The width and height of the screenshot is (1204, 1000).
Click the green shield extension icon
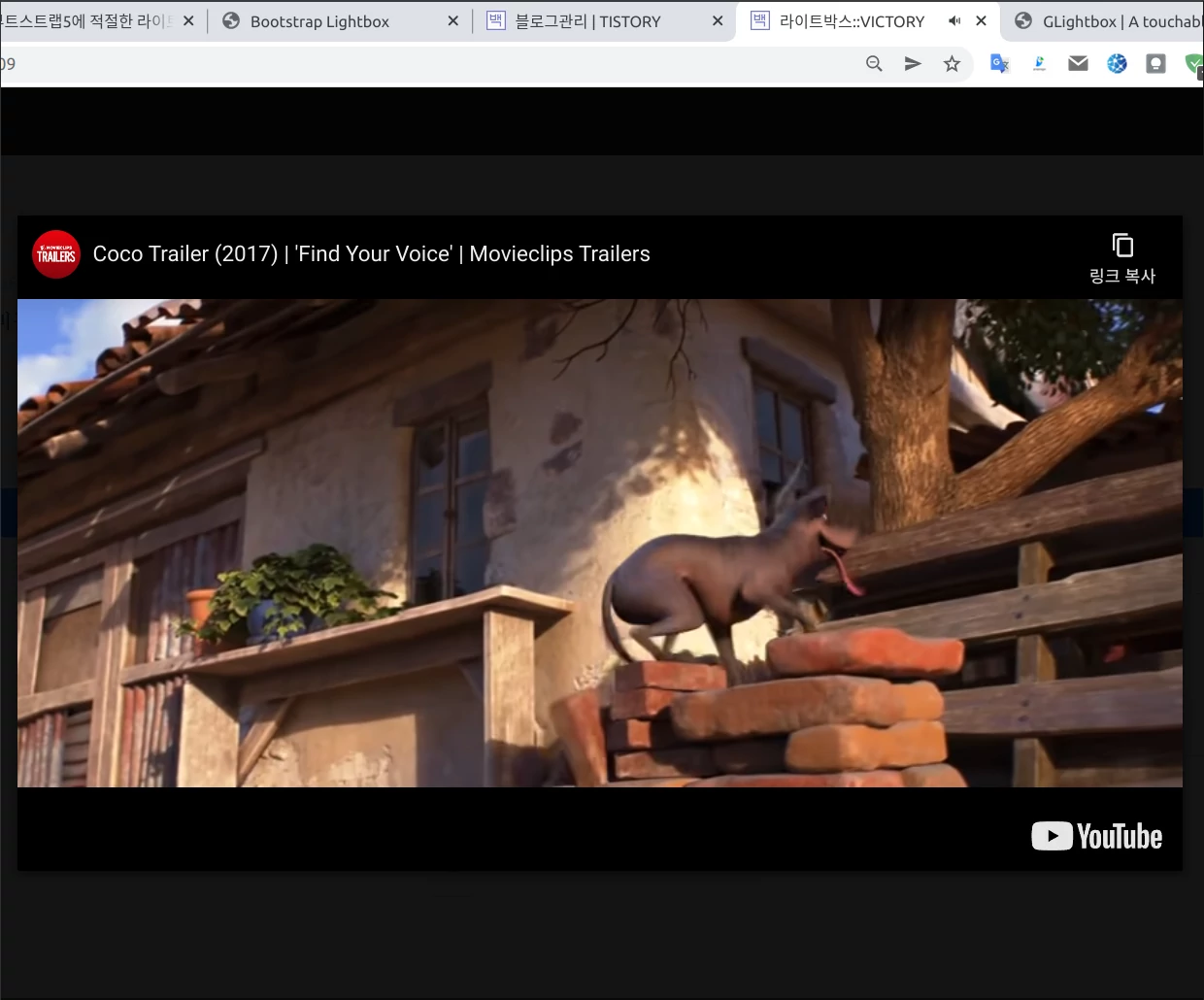coord(1194,64)
